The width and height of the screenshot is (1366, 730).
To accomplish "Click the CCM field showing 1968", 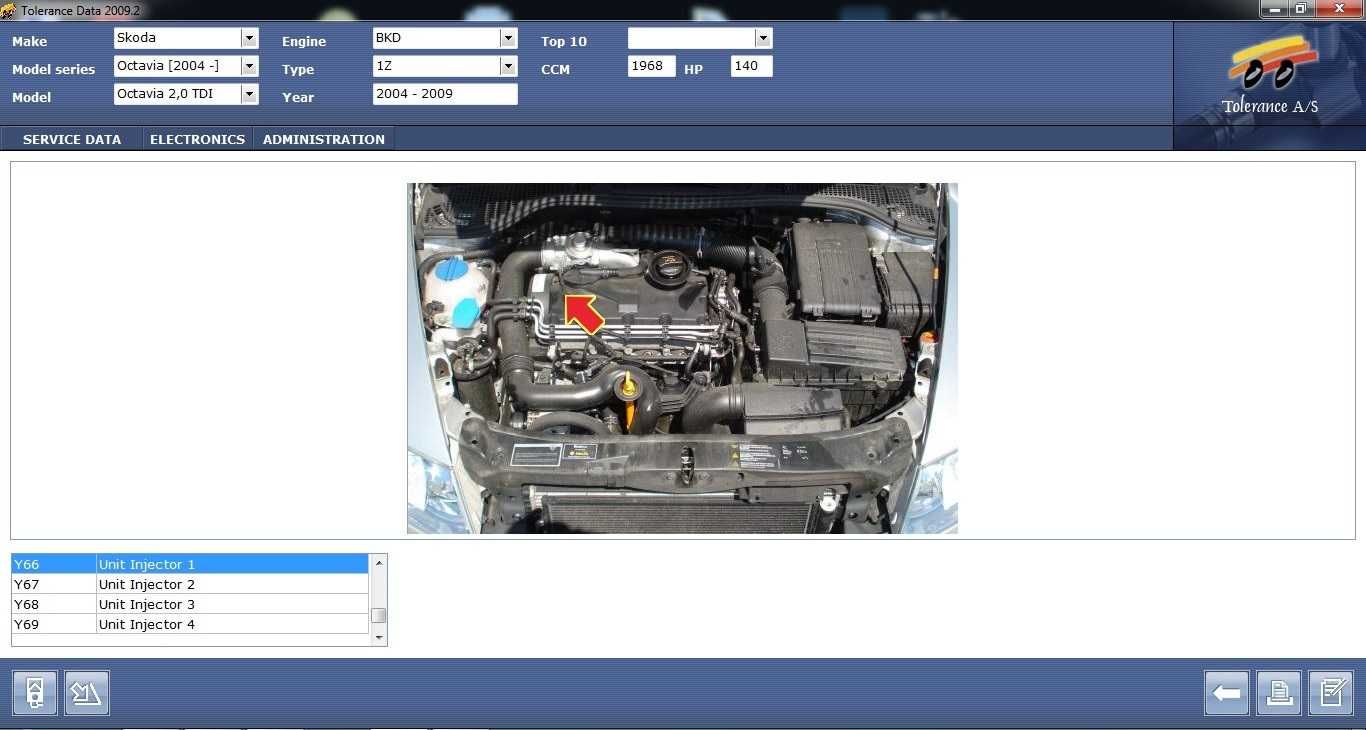I will 652,66.
